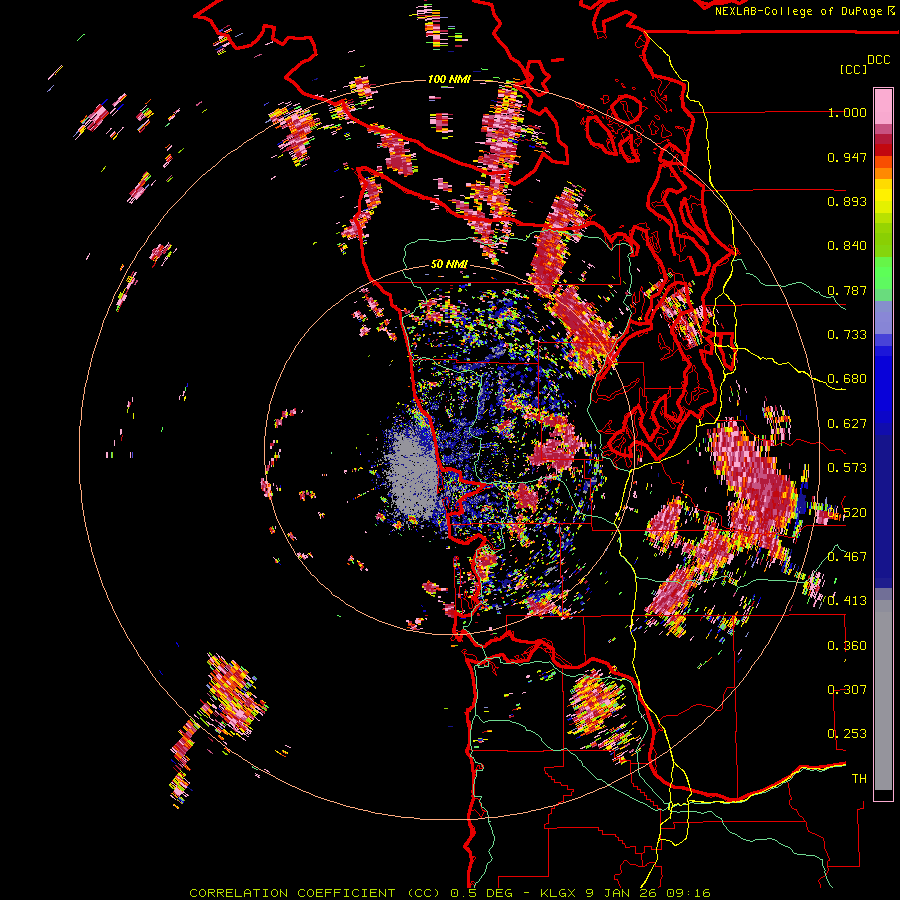Click the pink top segment of color bar
This screenshot has height=900, width=900.
pyautogui.click(x=883, y=106)
